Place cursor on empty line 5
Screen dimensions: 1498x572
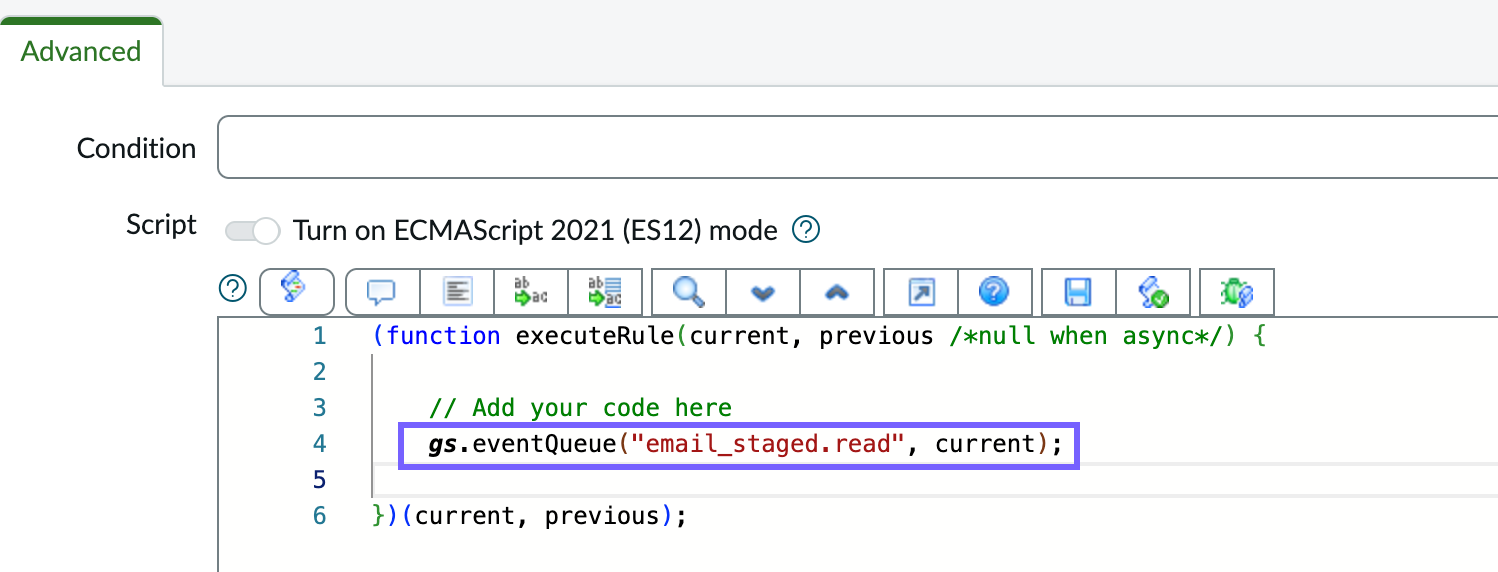tap(935, 480)
